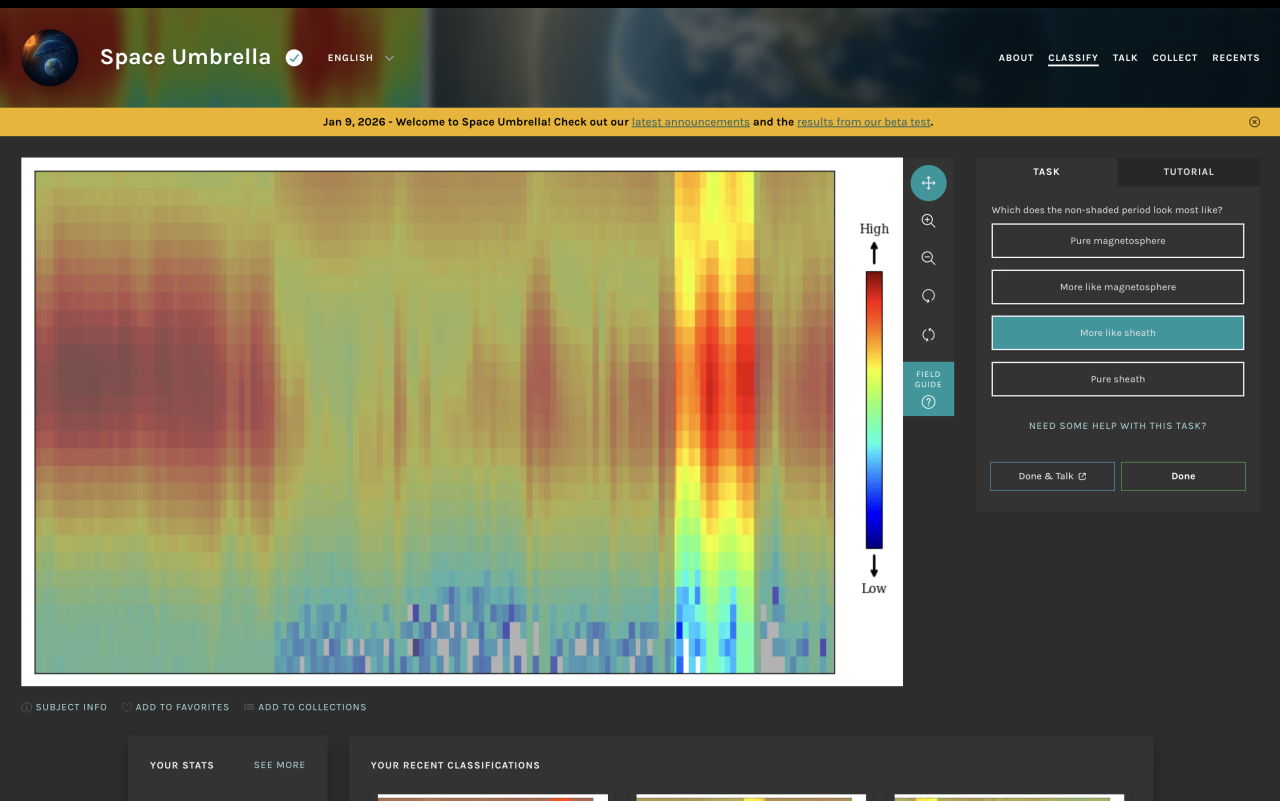The width and height of the screenshot is (1280, 801).
Task: Add the subject to favorites
Action: (x=176, y=707)
